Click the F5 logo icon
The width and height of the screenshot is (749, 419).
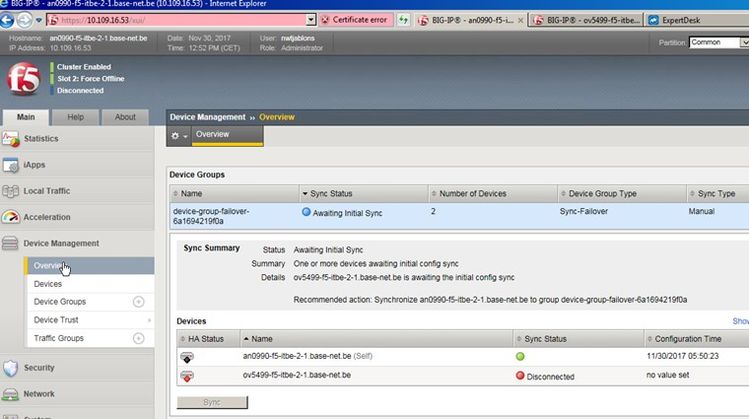pyautogui.click(x=23, y=79)
